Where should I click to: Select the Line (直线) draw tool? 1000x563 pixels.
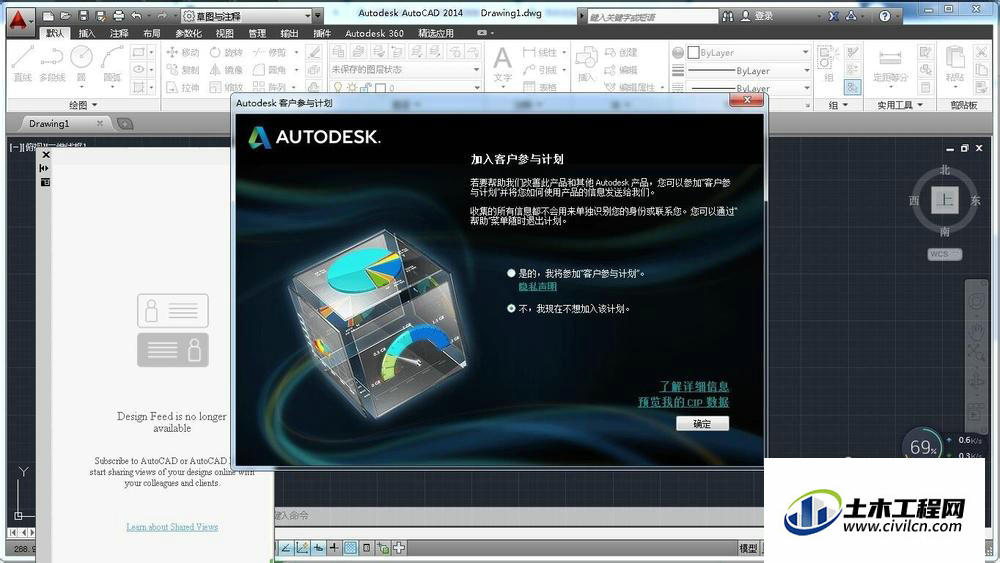pos(22,63)
